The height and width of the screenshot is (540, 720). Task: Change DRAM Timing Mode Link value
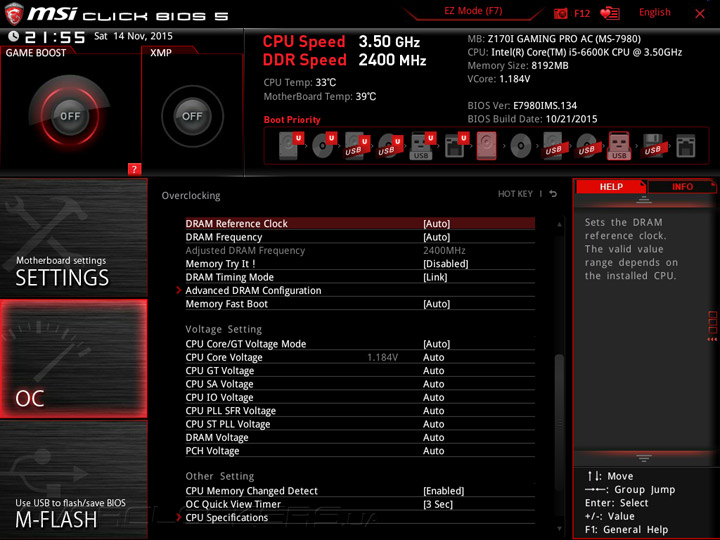tap(435, 277)
